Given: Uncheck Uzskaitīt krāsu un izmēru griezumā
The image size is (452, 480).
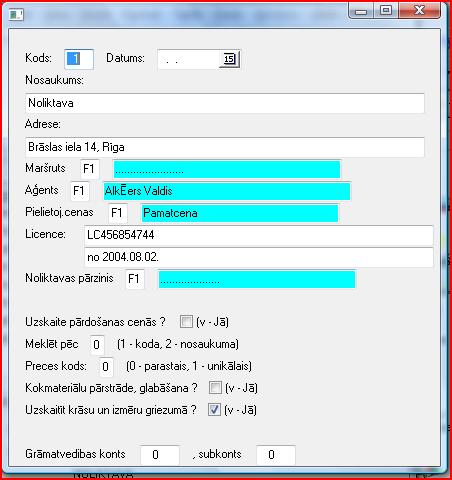Looking at the screenshot, I should pos(214,410).
